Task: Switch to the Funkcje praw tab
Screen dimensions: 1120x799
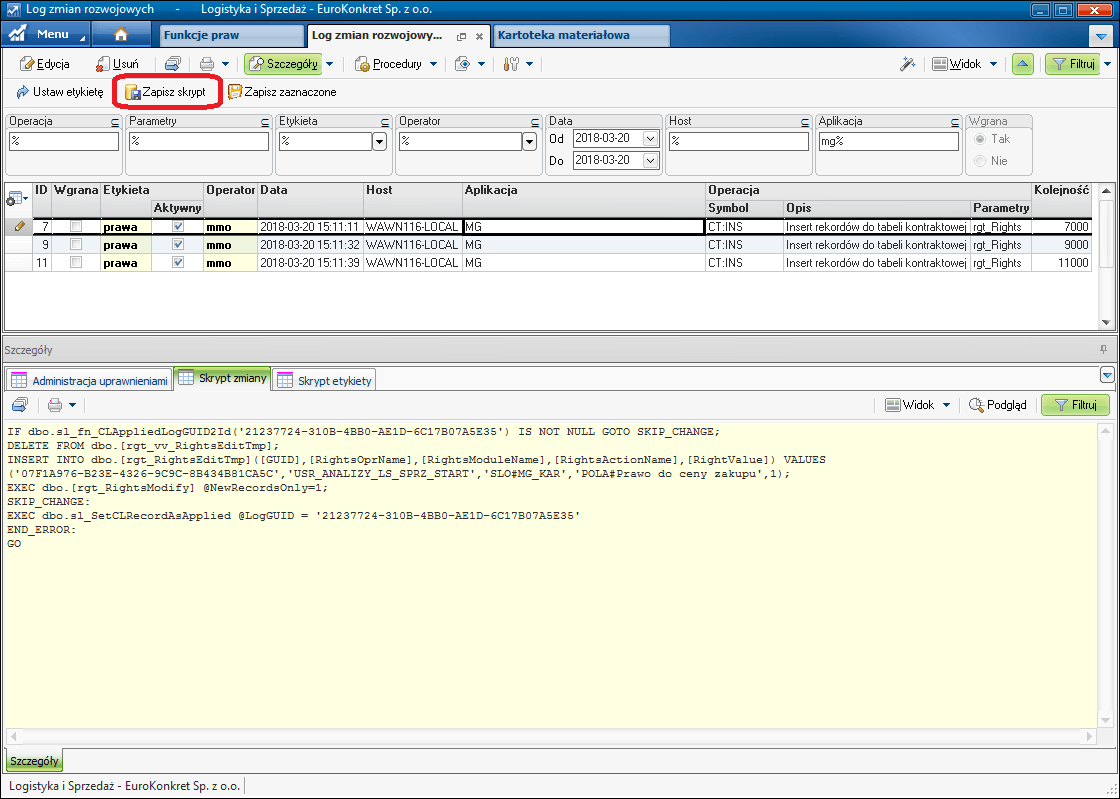Action: click(233, 35)
